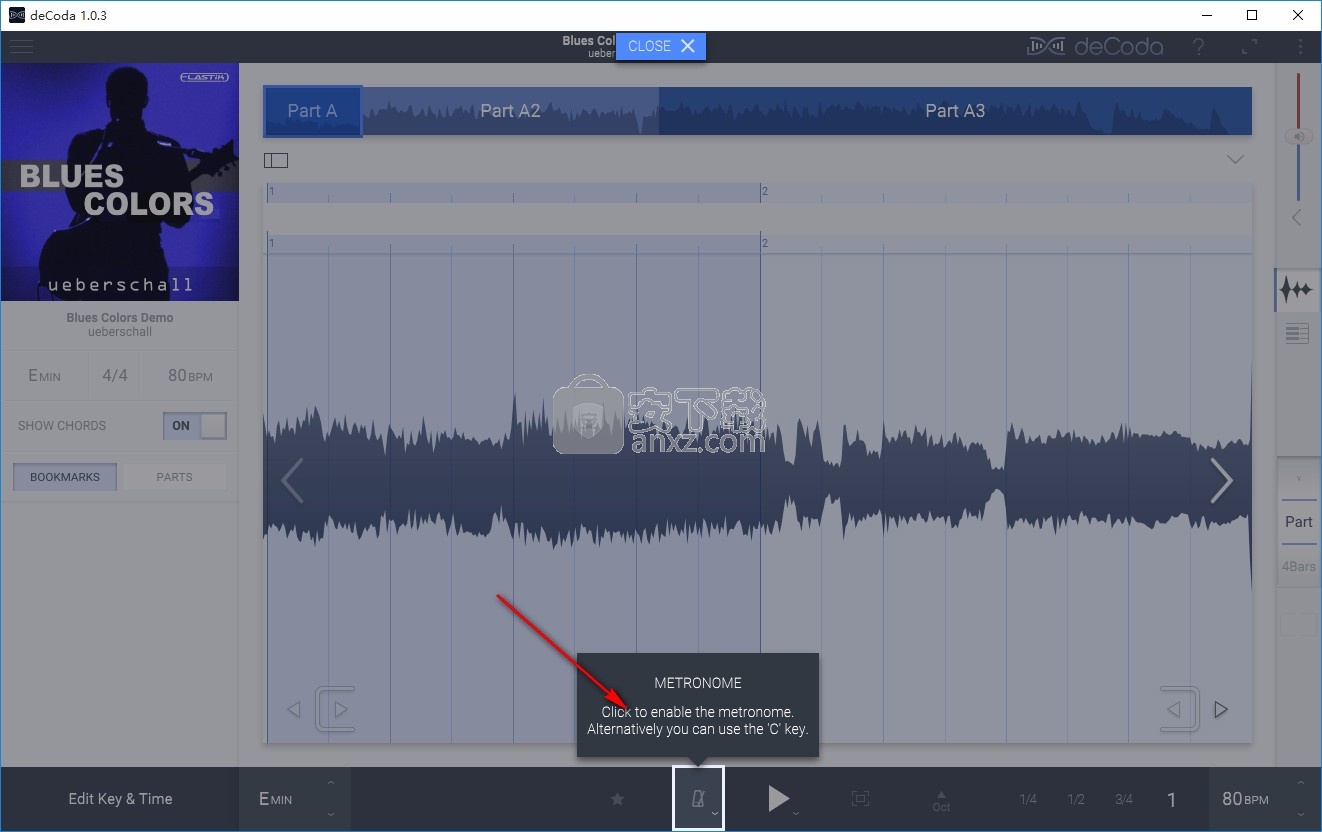The width and height of the screenshot is (1322, 832).
Task: Toggle the split panel layout icon
Action: click(276, 160)
